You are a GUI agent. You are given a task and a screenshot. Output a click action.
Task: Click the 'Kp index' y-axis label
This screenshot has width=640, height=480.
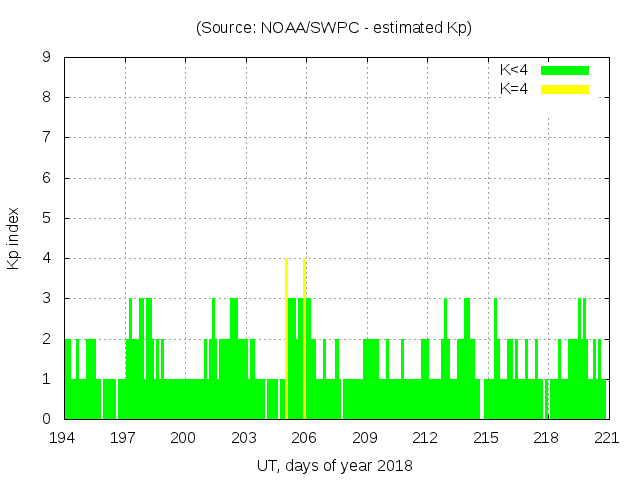tap(14, 238)
